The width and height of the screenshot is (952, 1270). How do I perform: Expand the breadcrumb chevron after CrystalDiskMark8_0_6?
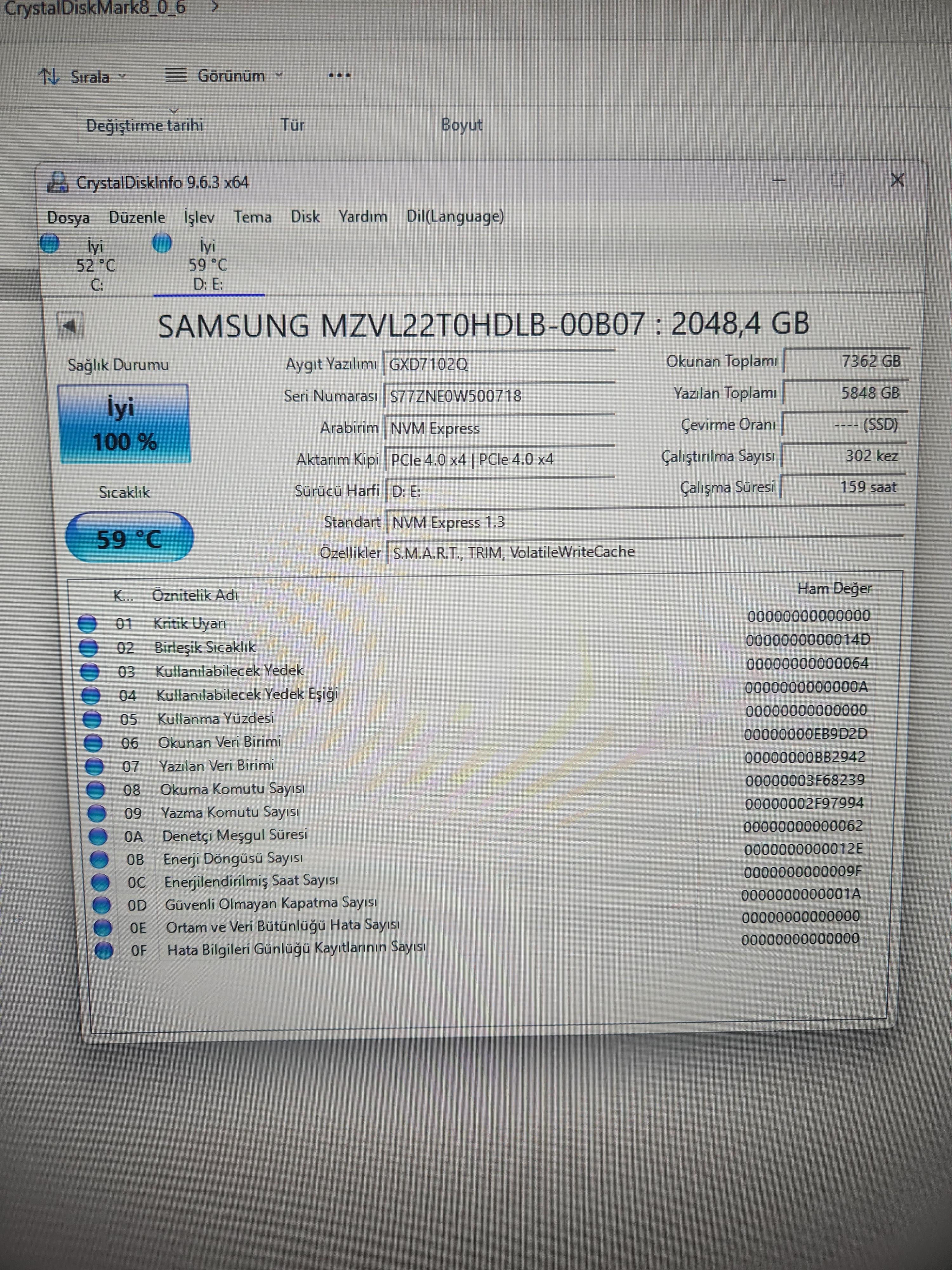[x=215, y=7]
